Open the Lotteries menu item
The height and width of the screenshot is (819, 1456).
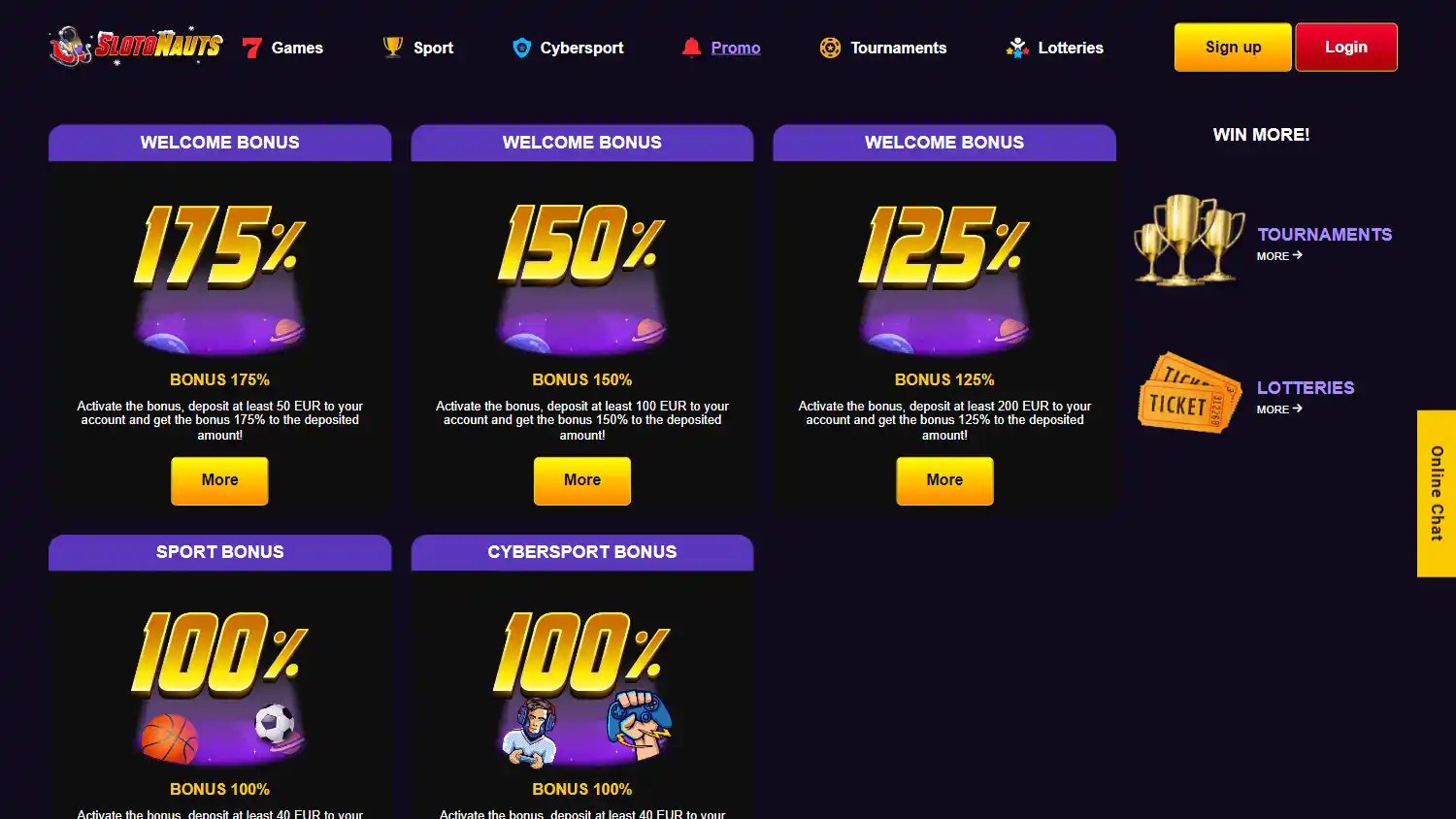[1071, 48]
